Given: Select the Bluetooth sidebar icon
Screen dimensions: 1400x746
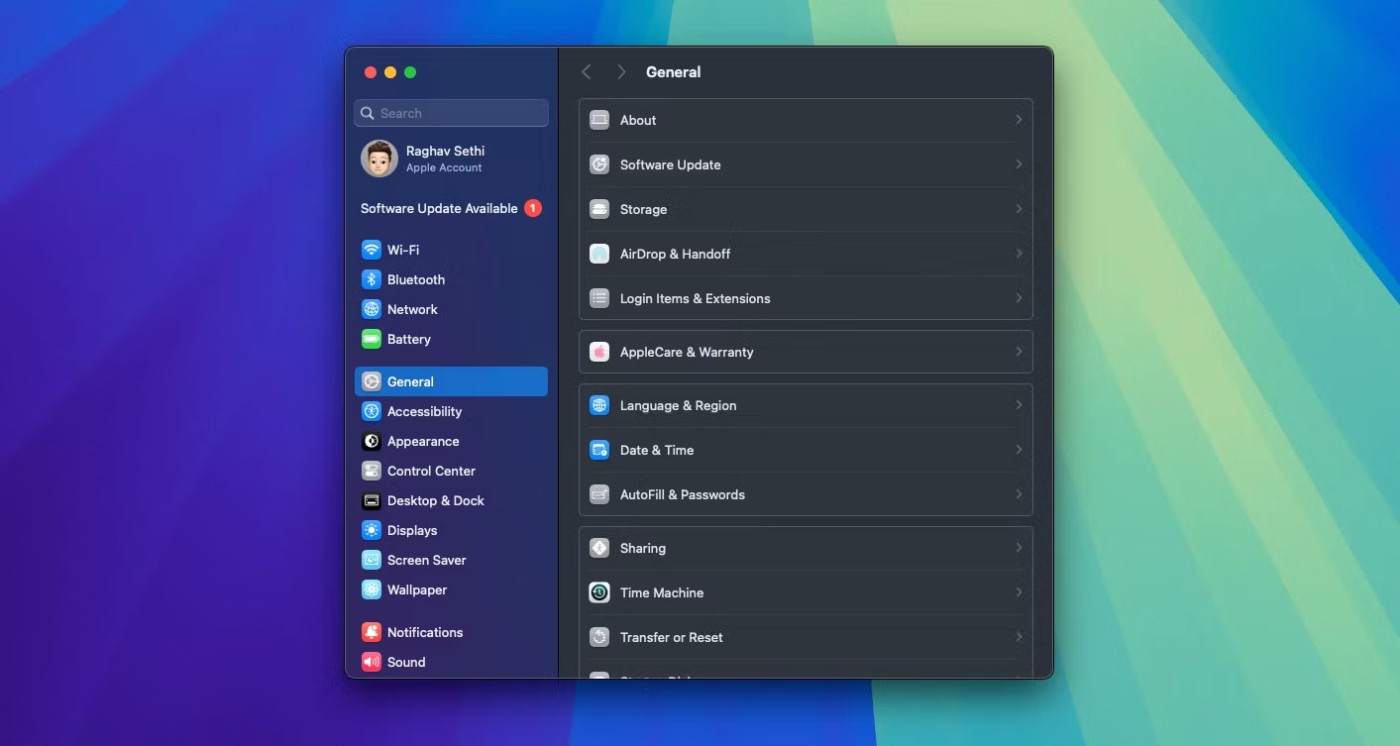Looking at the screenshot, I should 371,280.
